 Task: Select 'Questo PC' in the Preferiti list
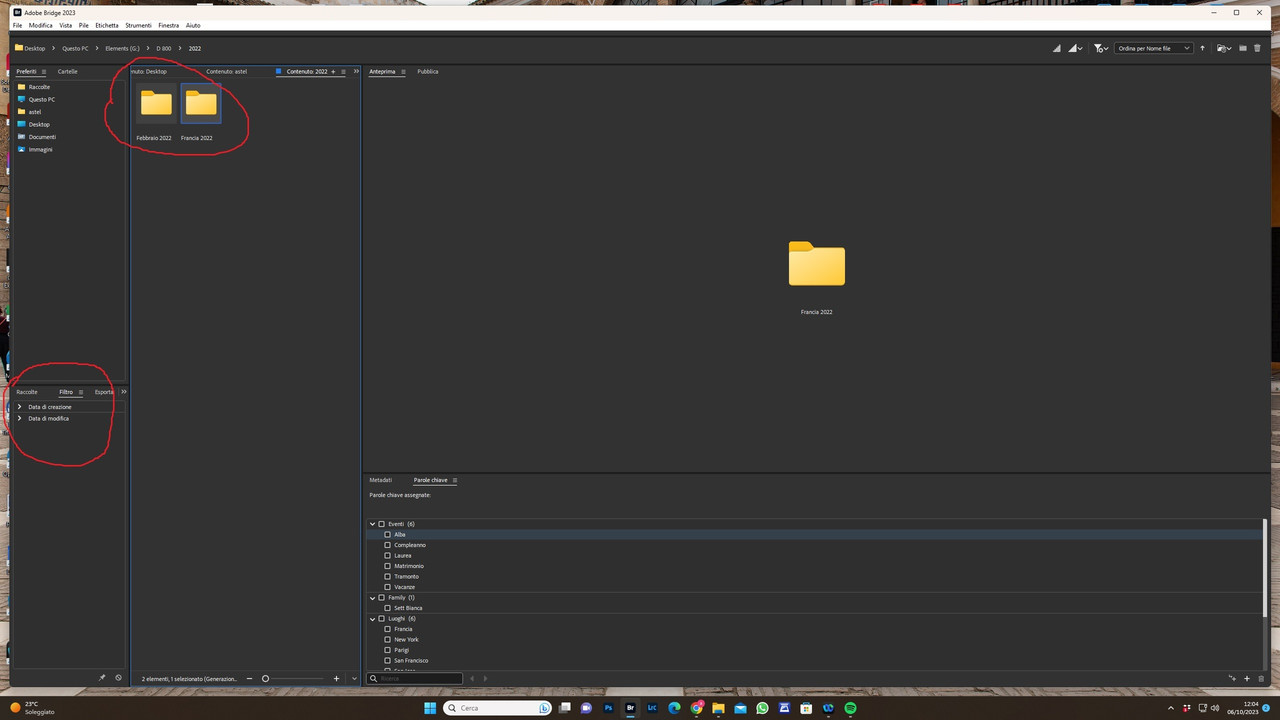pyautogui.click(x=41, y=99)
